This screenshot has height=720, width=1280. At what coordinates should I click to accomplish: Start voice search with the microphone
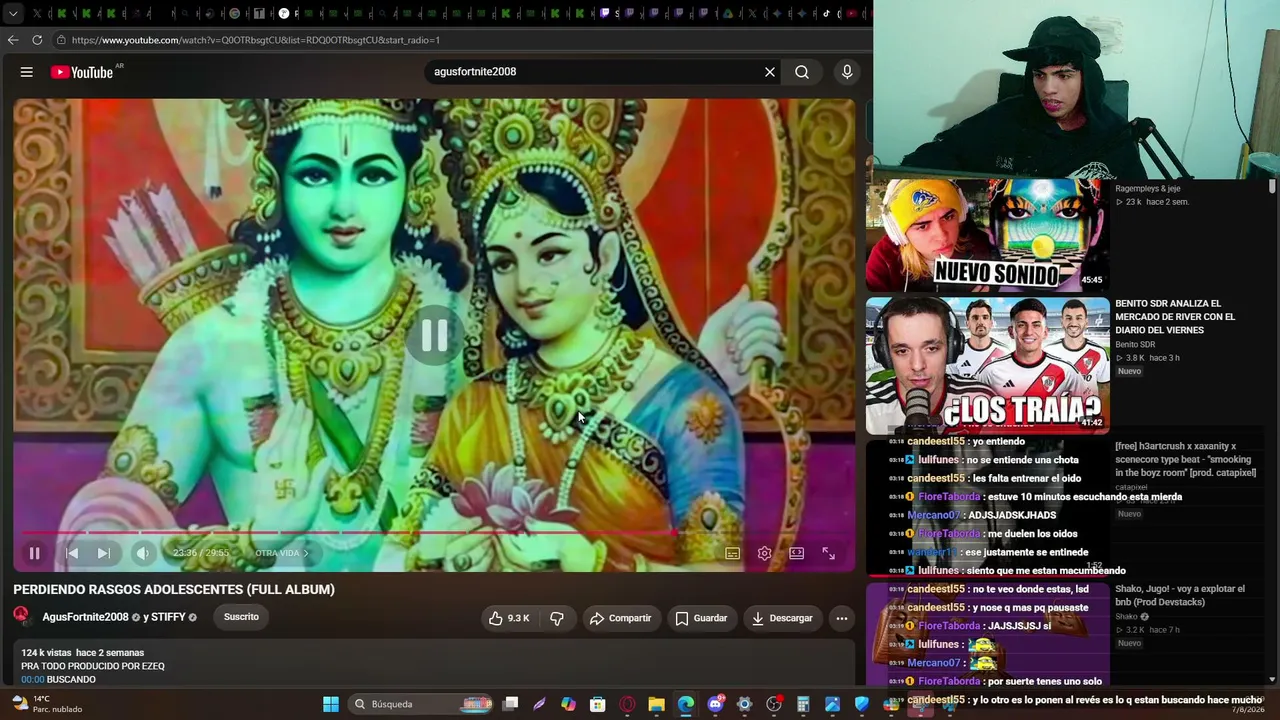tap(847, 72)
